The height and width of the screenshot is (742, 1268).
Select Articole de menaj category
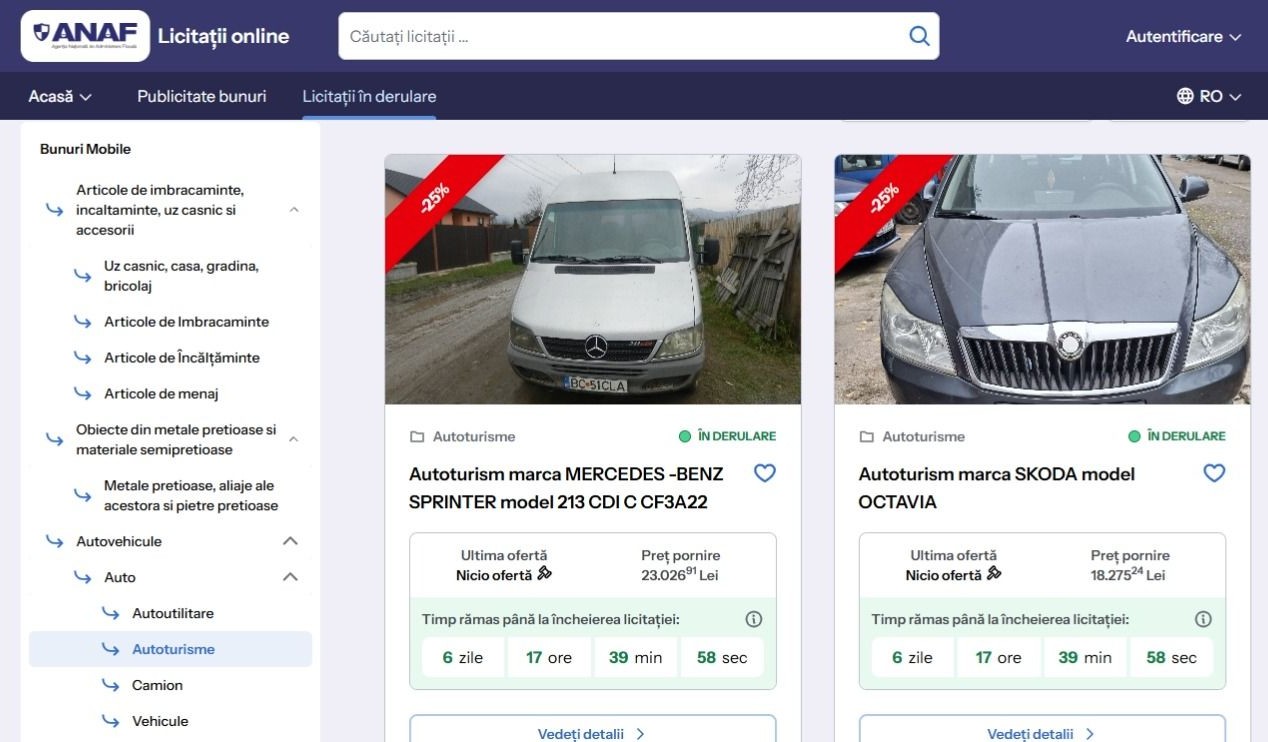(161, 393)
